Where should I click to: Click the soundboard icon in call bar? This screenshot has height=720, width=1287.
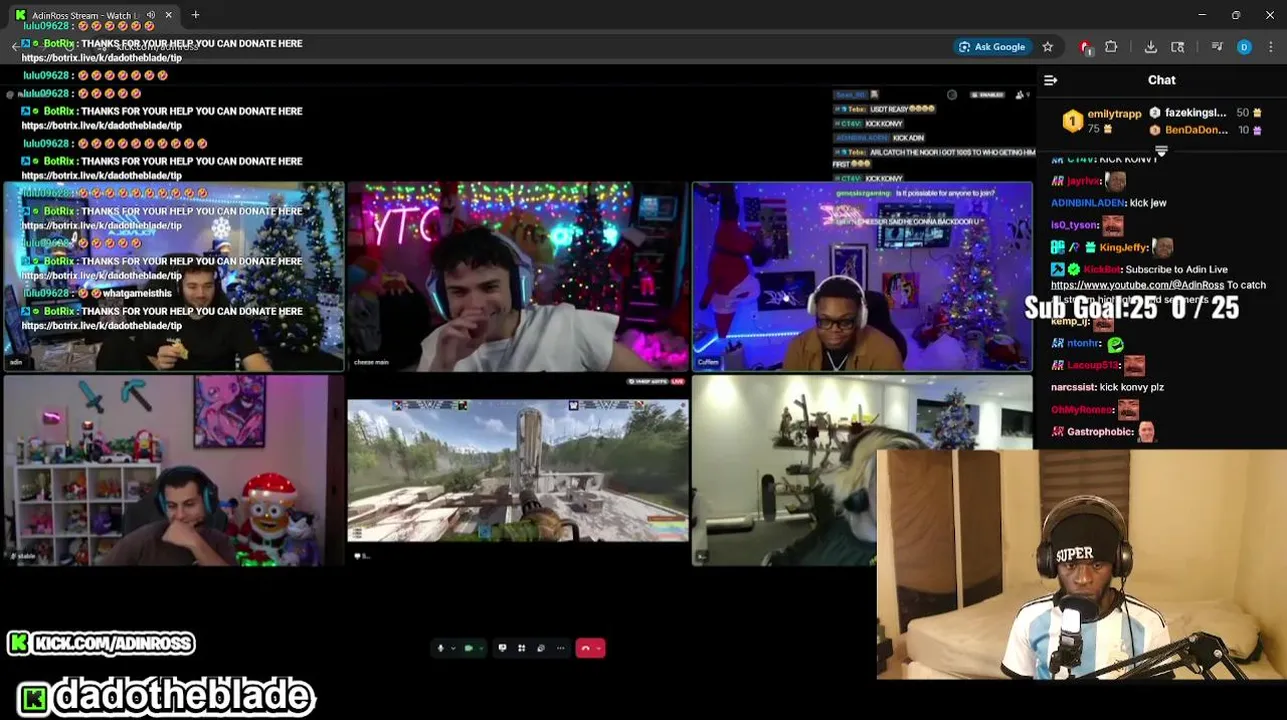[x=541, y=648]
